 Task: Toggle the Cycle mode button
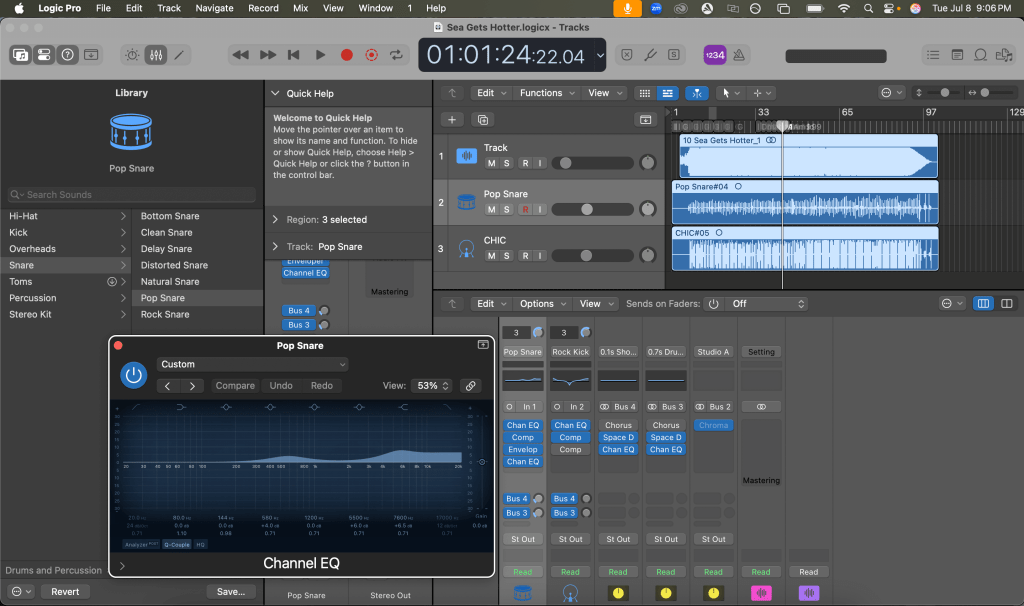point(396,55)
